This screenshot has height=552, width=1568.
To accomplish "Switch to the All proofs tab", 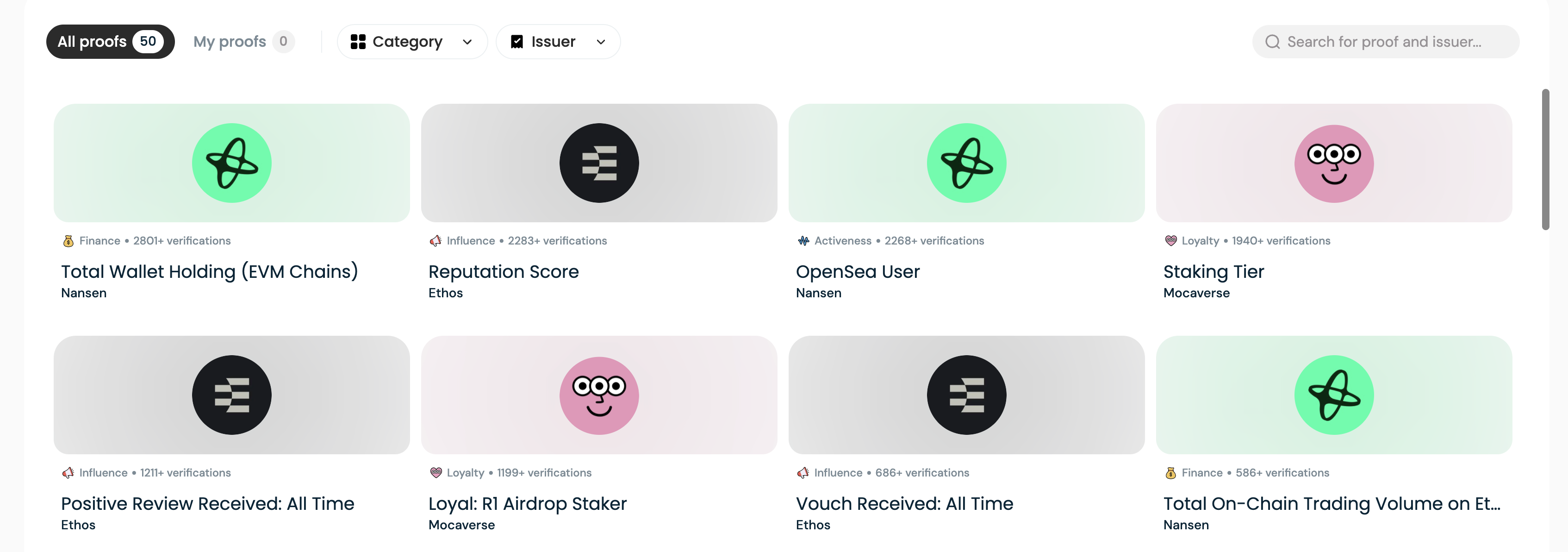I will click(x=110, y=41).
